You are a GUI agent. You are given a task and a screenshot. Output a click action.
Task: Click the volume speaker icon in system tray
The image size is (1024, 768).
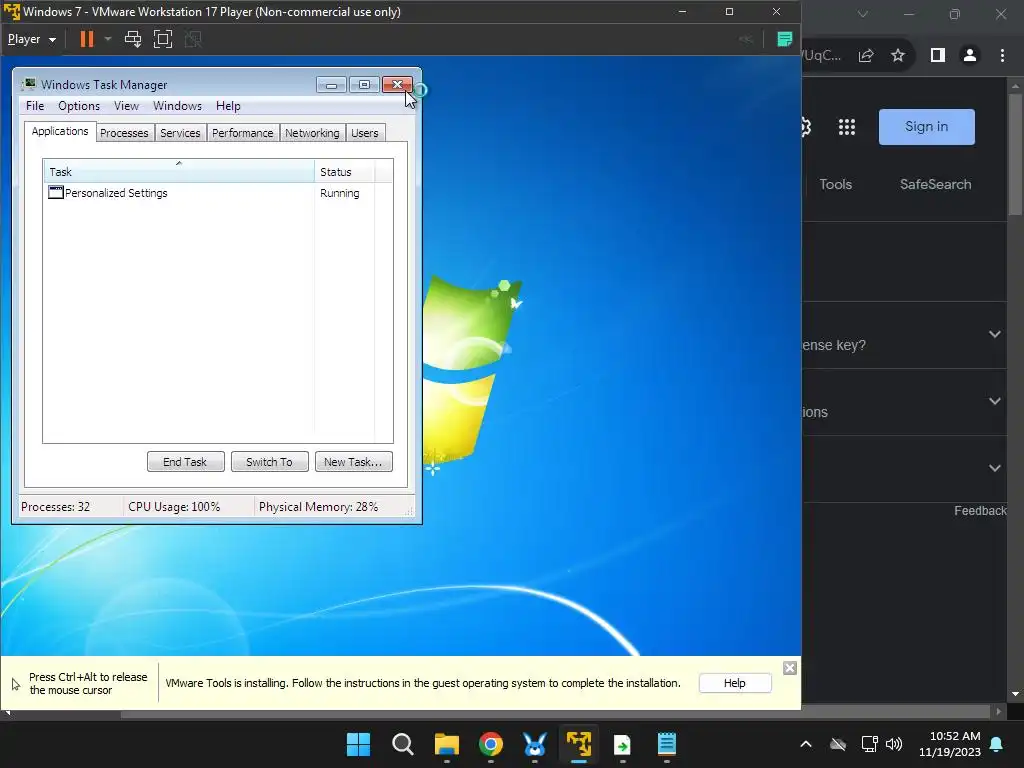click(894, 744)
